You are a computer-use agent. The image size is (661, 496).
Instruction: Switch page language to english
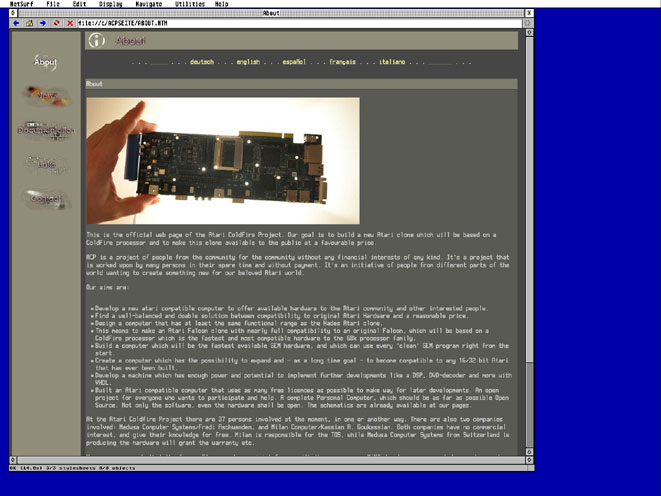pyautogui.click(x=248, y=62)
